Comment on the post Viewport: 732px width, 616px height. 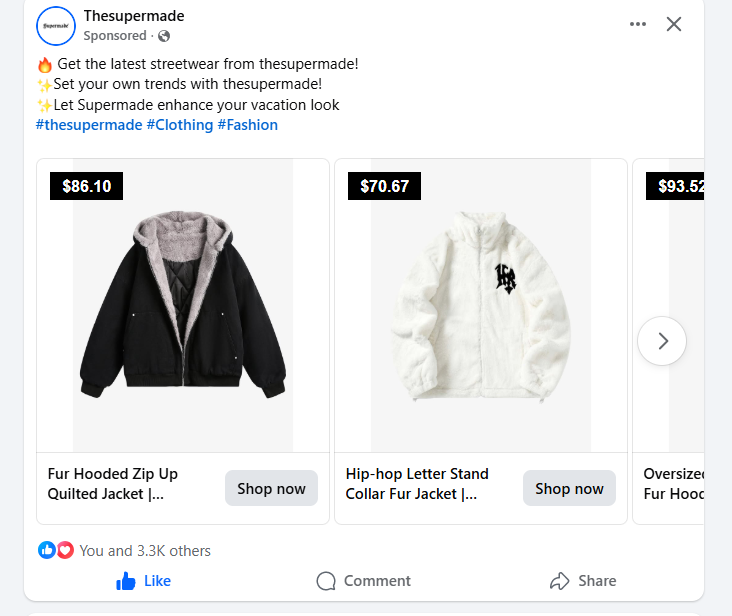click(x=364, y=581)
